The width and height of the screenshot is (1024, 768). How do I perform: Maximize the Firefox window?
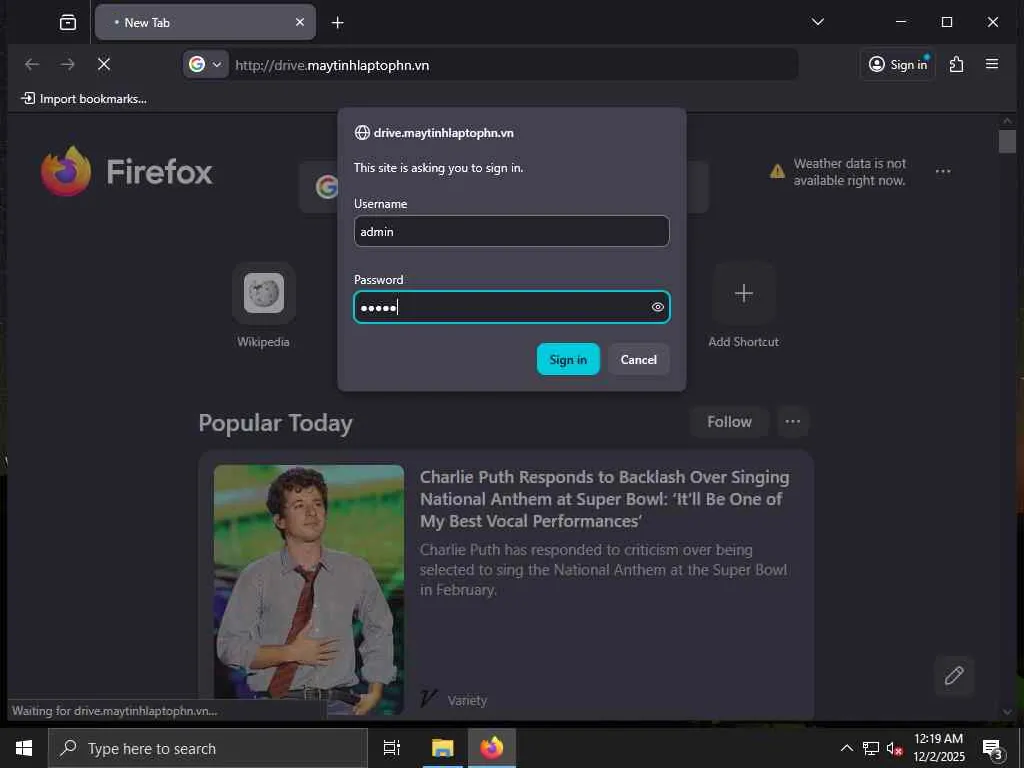[x=947, y=22]
